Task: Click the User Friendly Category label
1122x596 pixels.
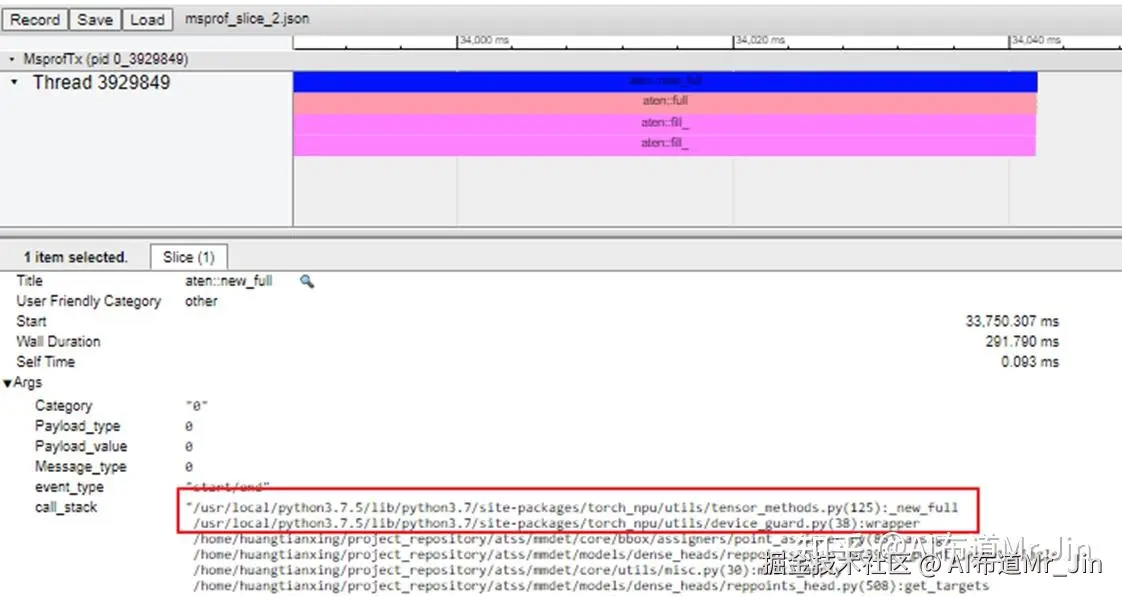Action: pyautogui.click(x=89, y=301)
